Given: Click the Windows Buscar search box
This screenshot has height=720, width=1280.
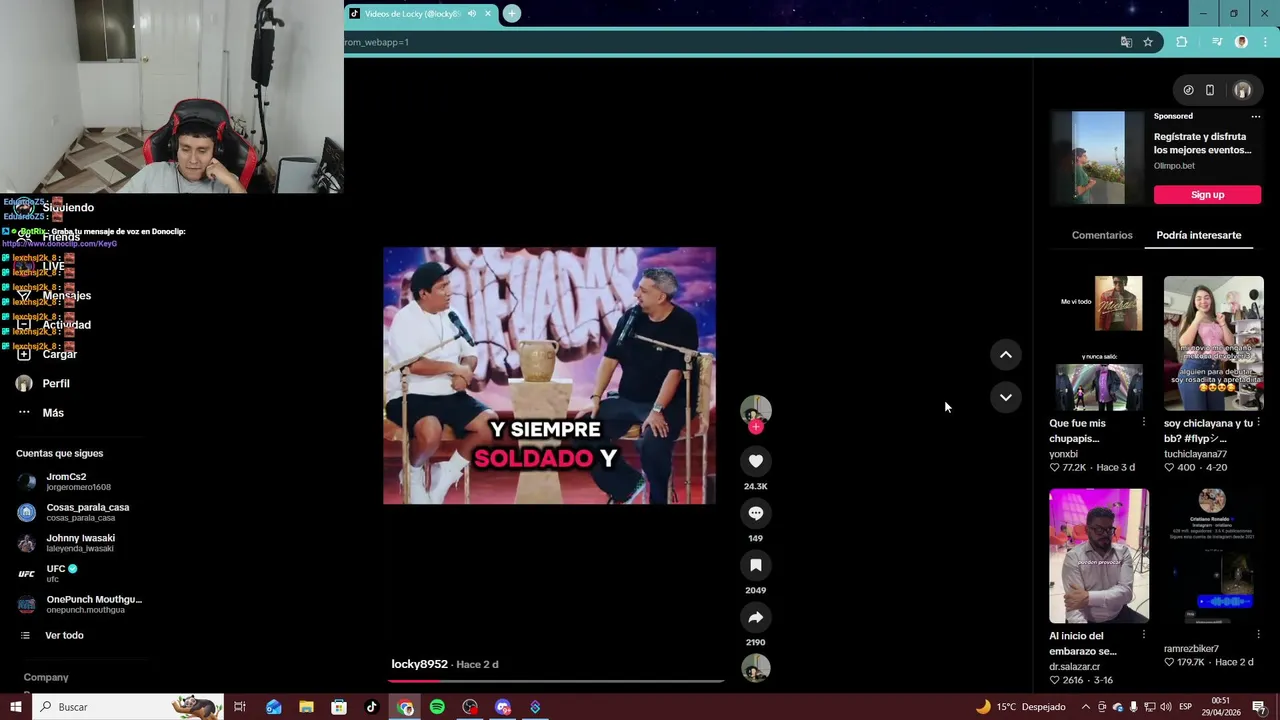Looking at the screenshot, I should pos(128,707).
